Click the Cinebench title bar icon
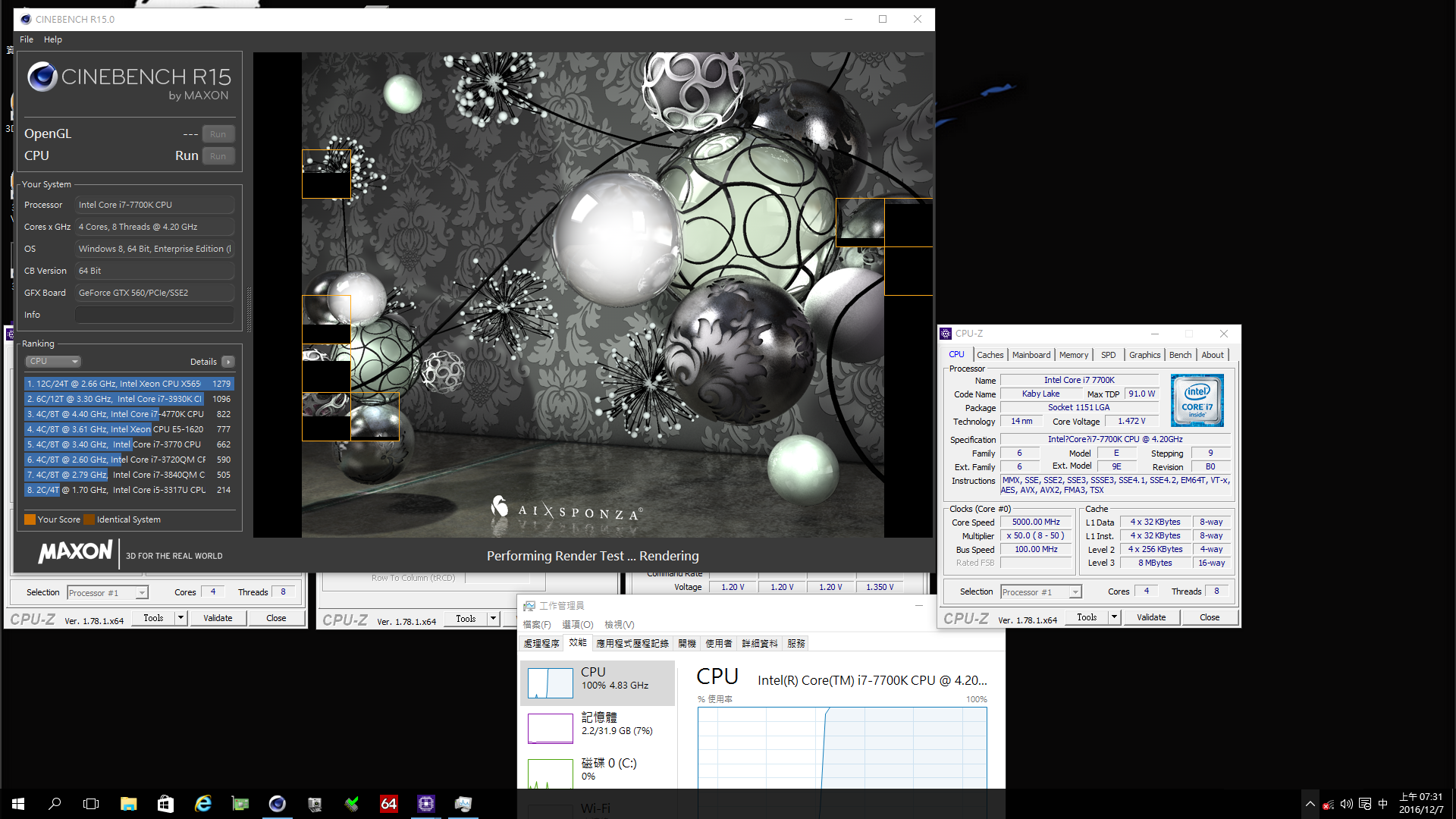This screenshot has height=819, width=1456. [x=26, y=20]
